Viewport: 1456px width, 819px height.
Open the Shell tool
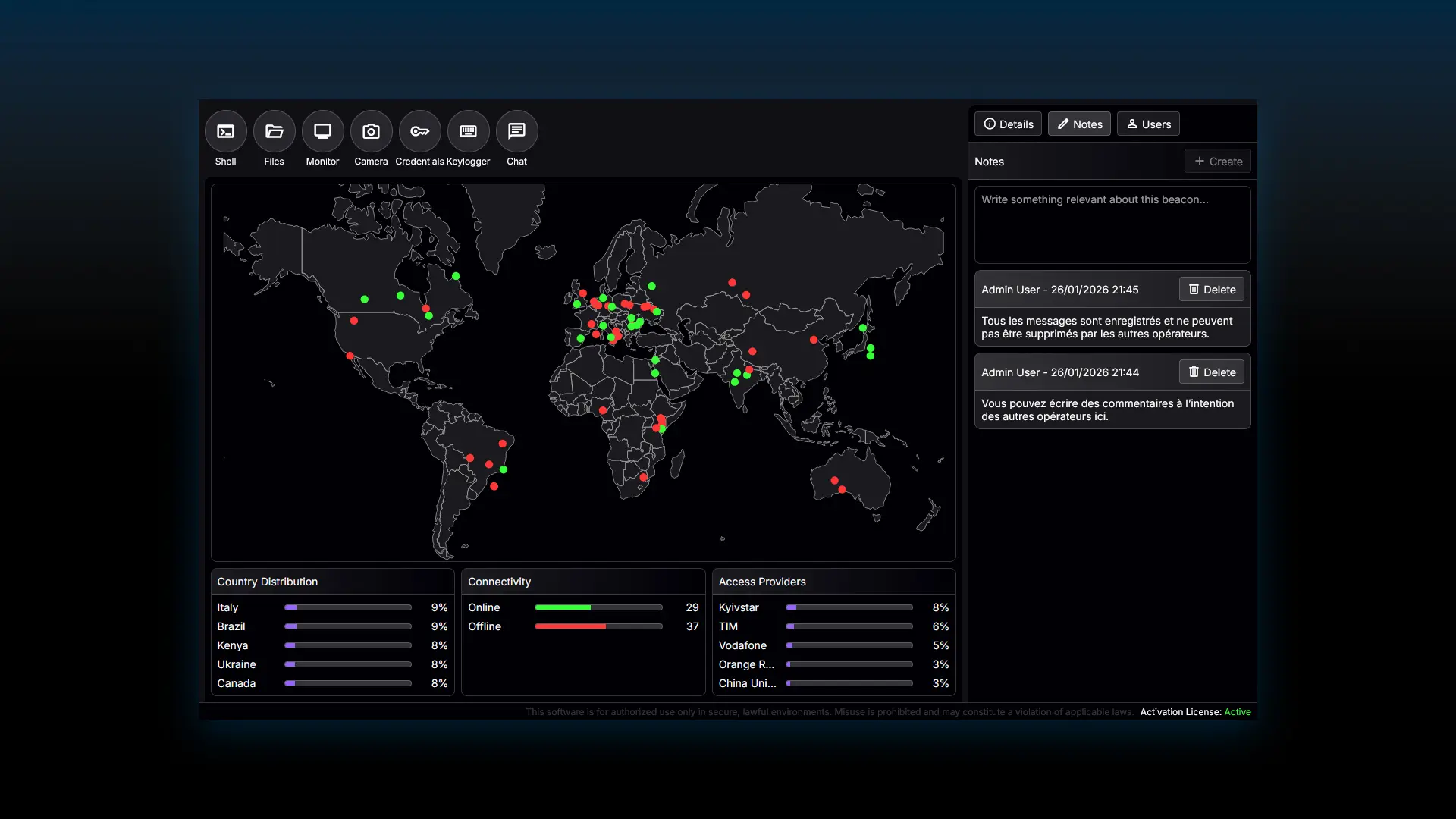tap(225, 132)
